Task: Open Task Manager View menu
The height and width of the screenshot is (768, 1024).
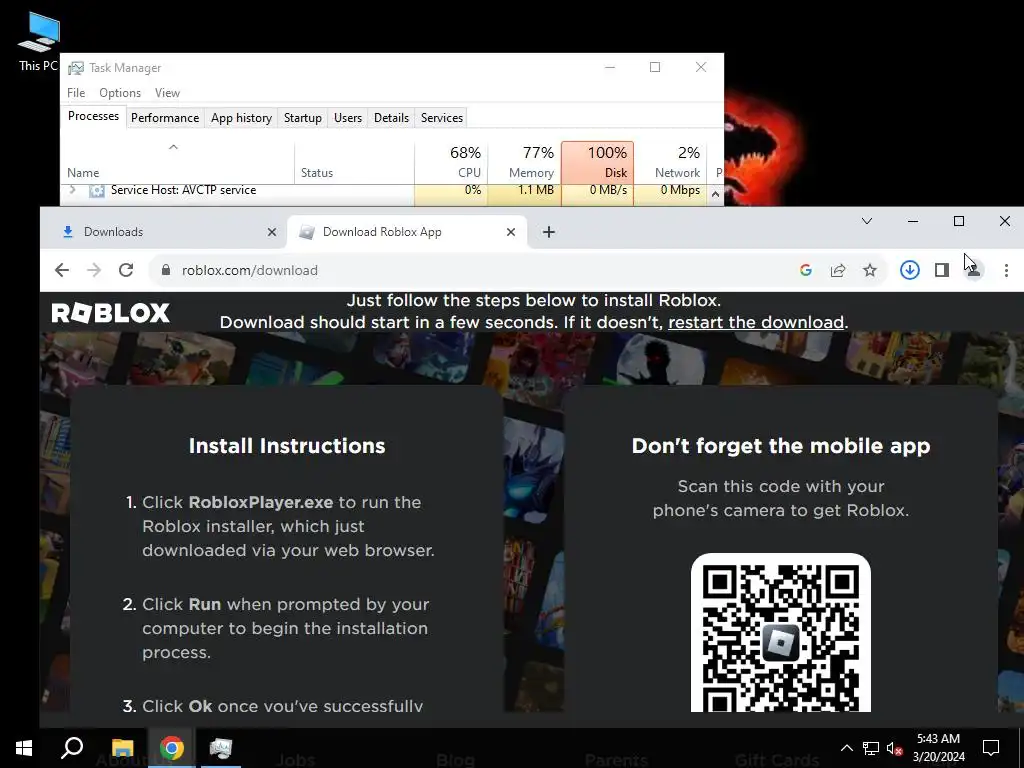Action: coord(167,93)
